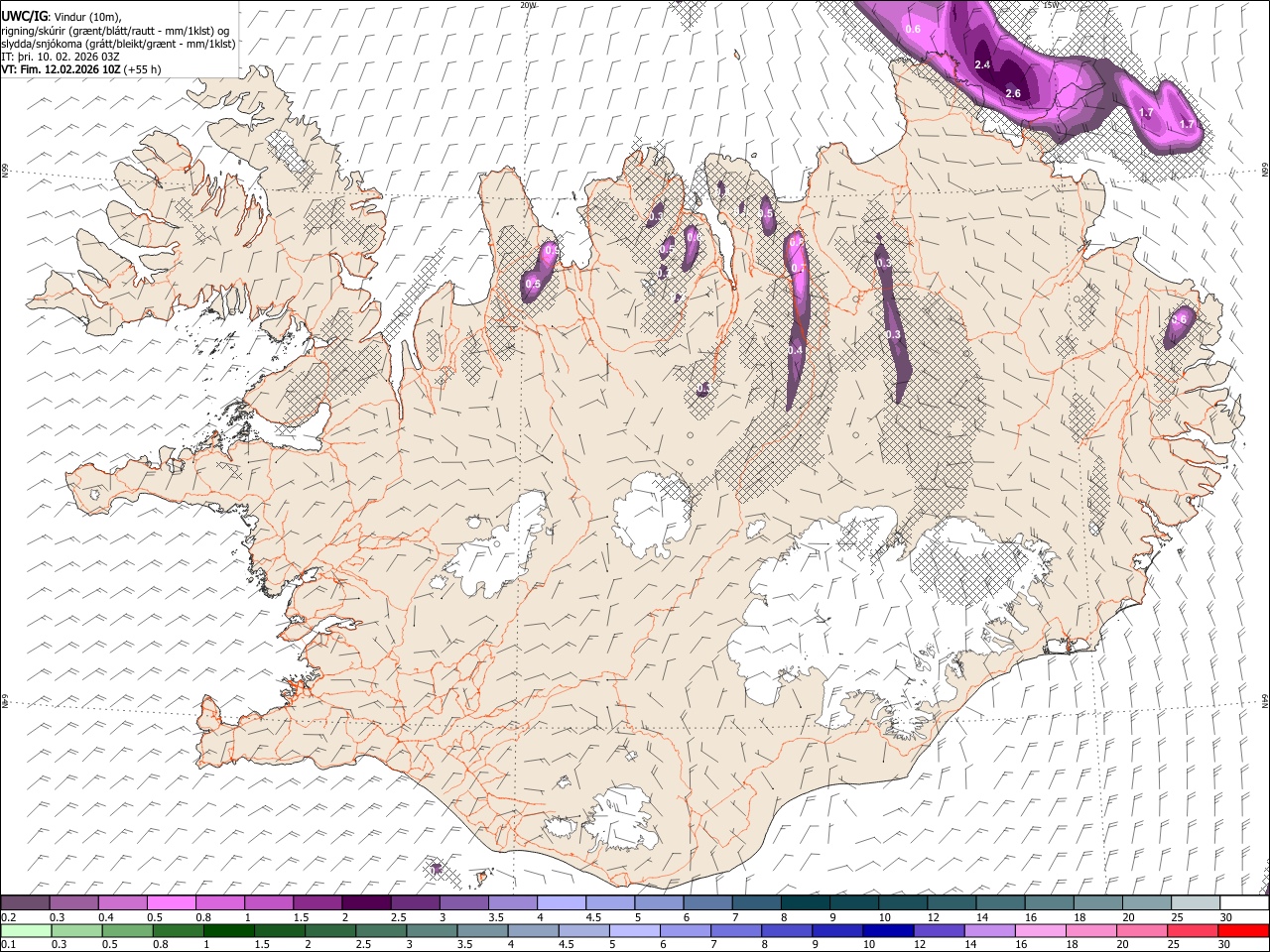Click the UWC/IG title text

24,16
